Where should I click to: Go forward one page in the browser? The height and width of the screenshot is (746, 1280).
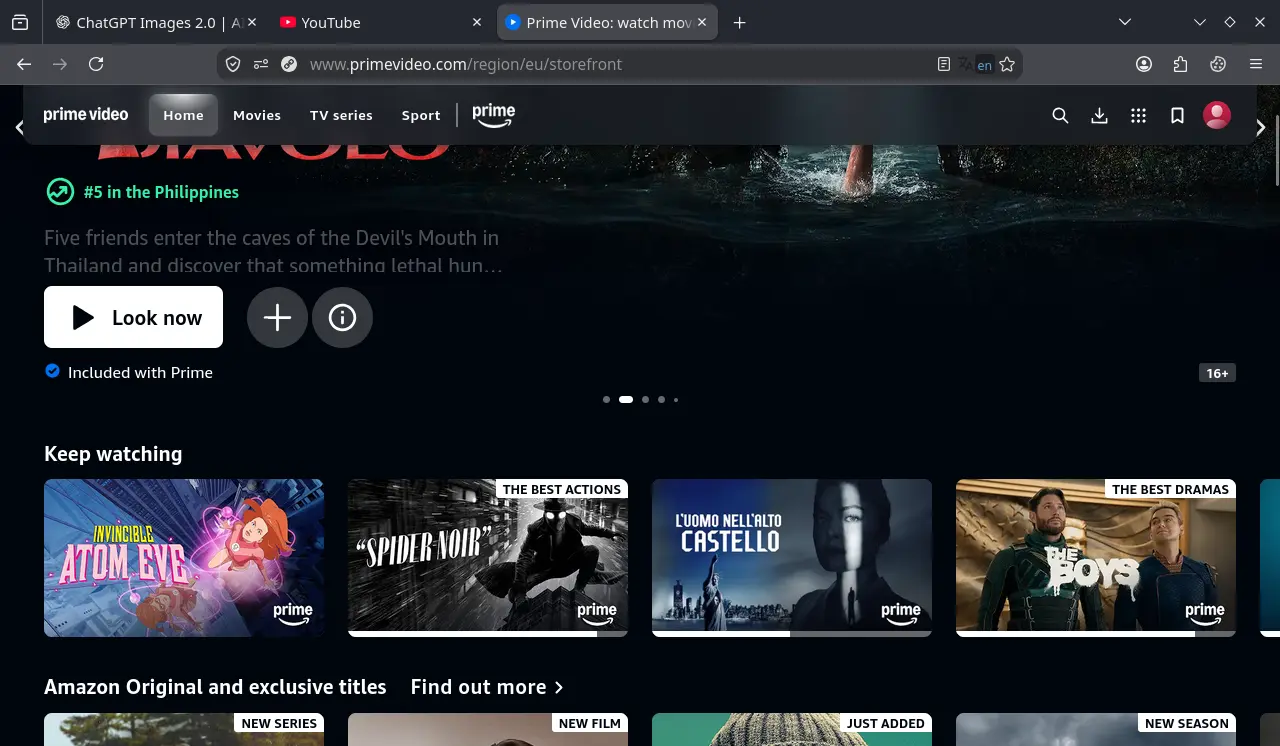pos(60,64)
